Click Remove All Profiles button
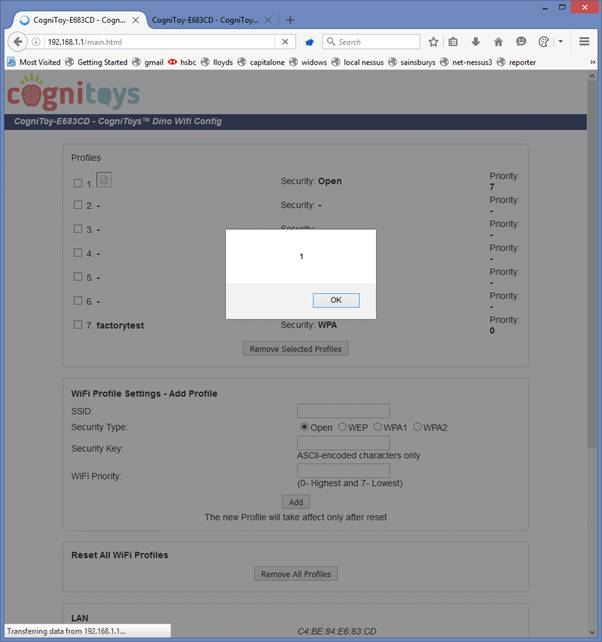 point(296,574)
